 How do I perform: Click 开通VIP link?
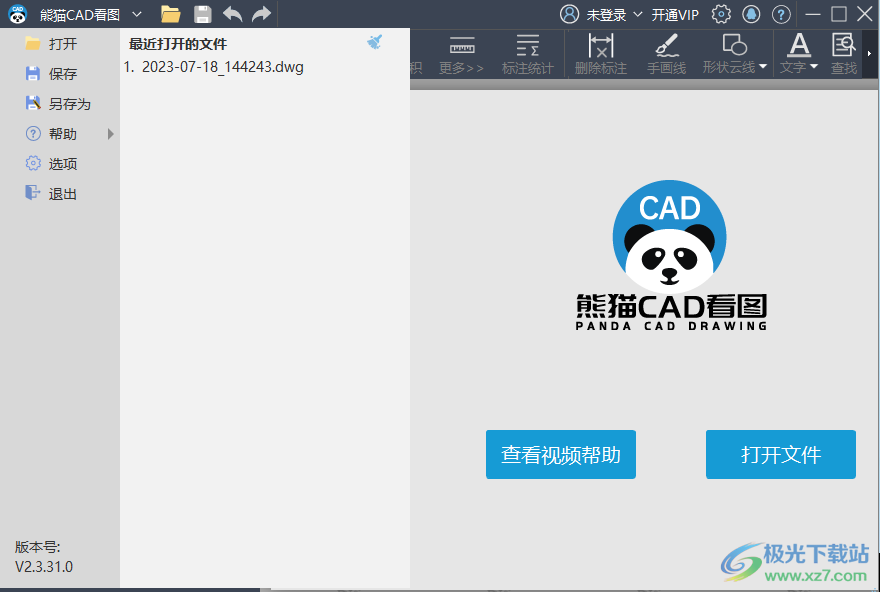(x=675, y=15)
